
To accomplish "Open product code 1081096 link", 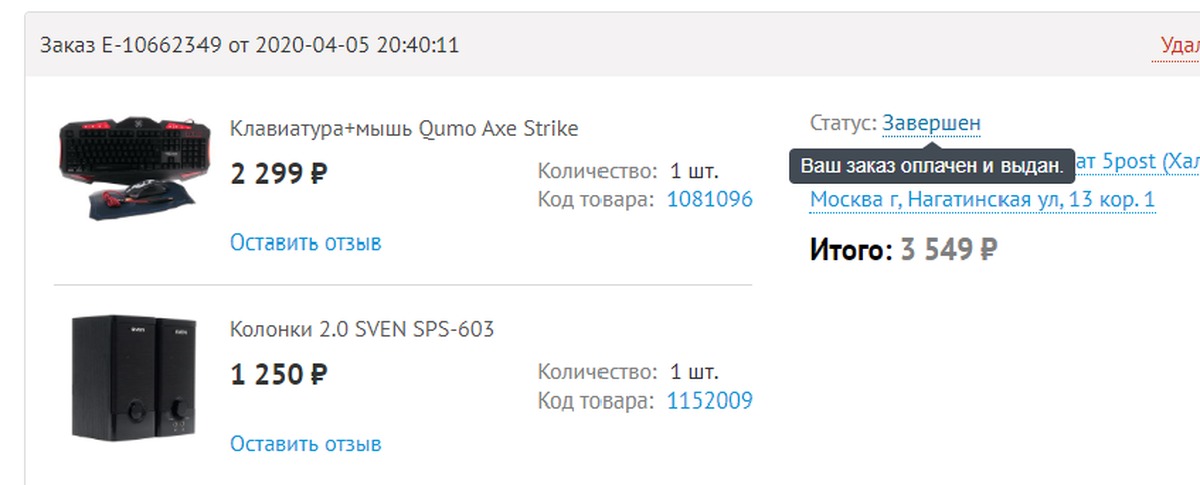I will point(709,200).
